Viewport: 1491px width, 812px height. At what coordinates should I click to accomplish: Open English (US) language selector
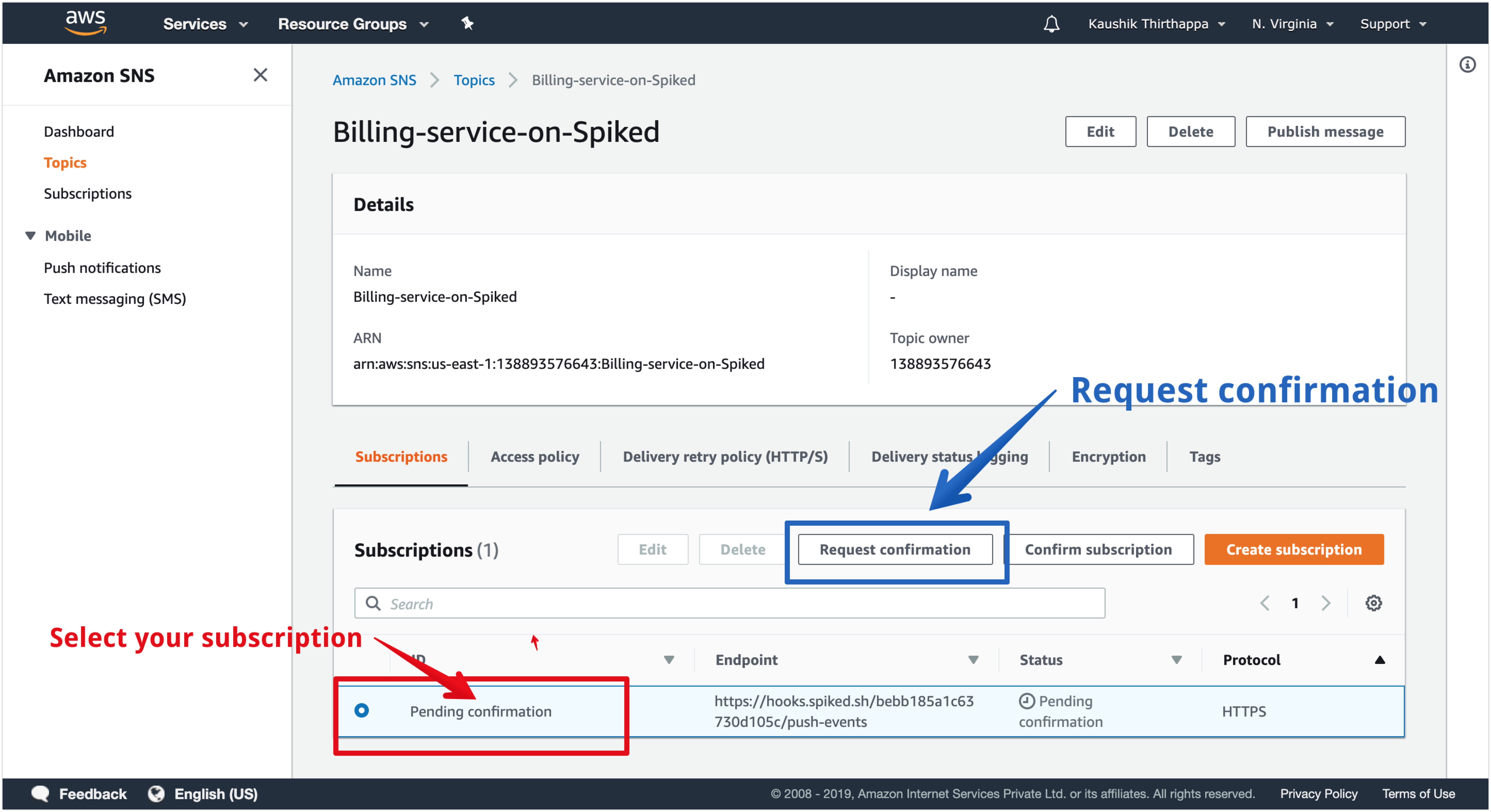(x=216, y=793)
